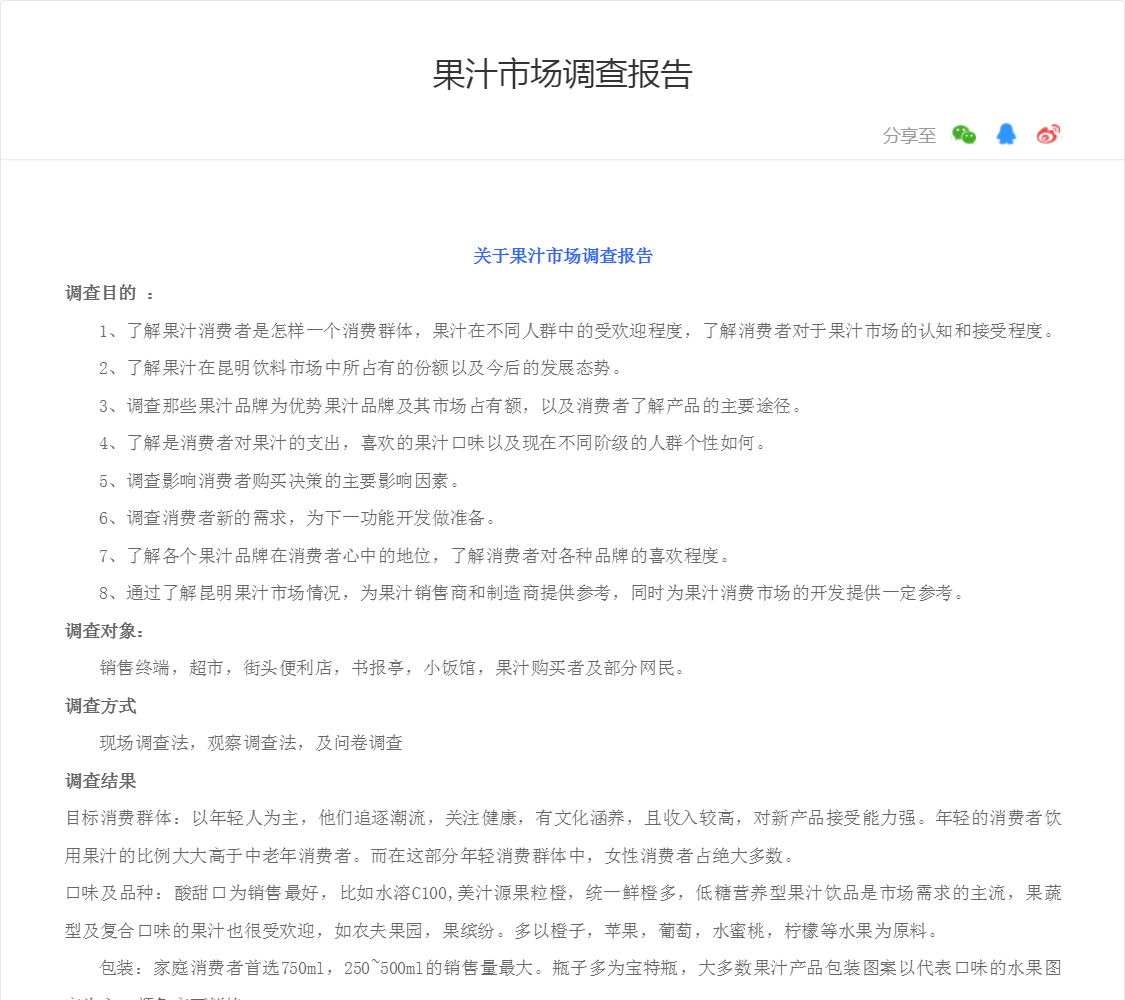
Task: Click the line starting 销售终端，超市
Action: pos(392,668)
